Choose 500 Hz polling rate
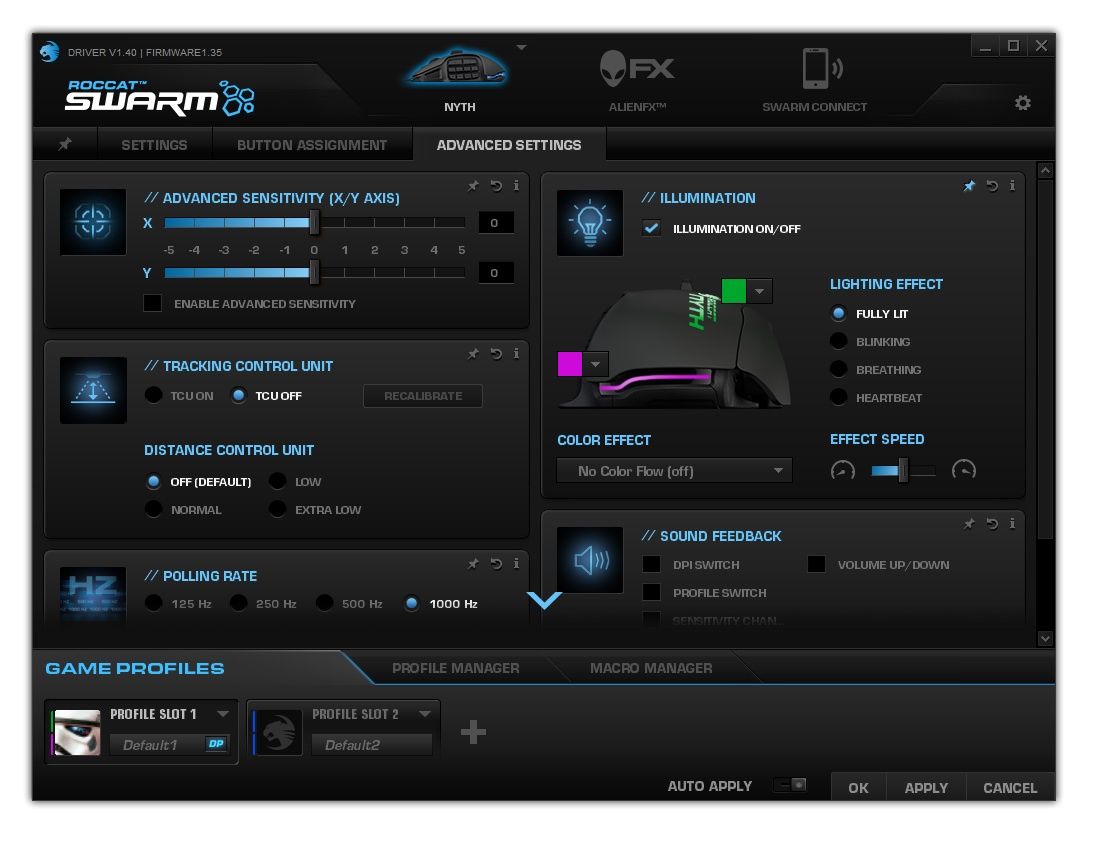 [x=324, y=603]
